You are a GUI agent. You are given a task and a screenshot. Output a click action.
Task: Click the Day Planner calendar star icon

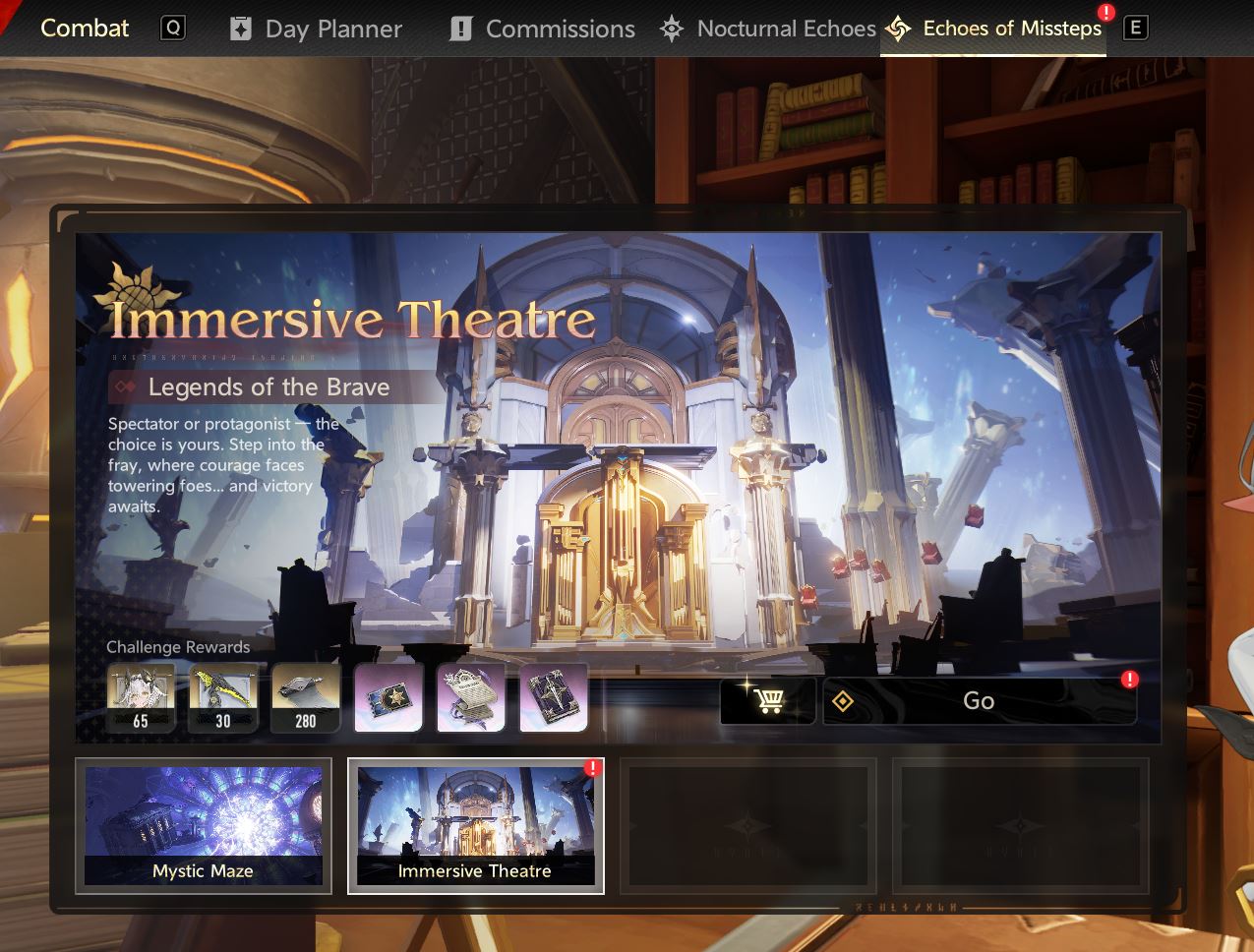[x=240, y=29]
